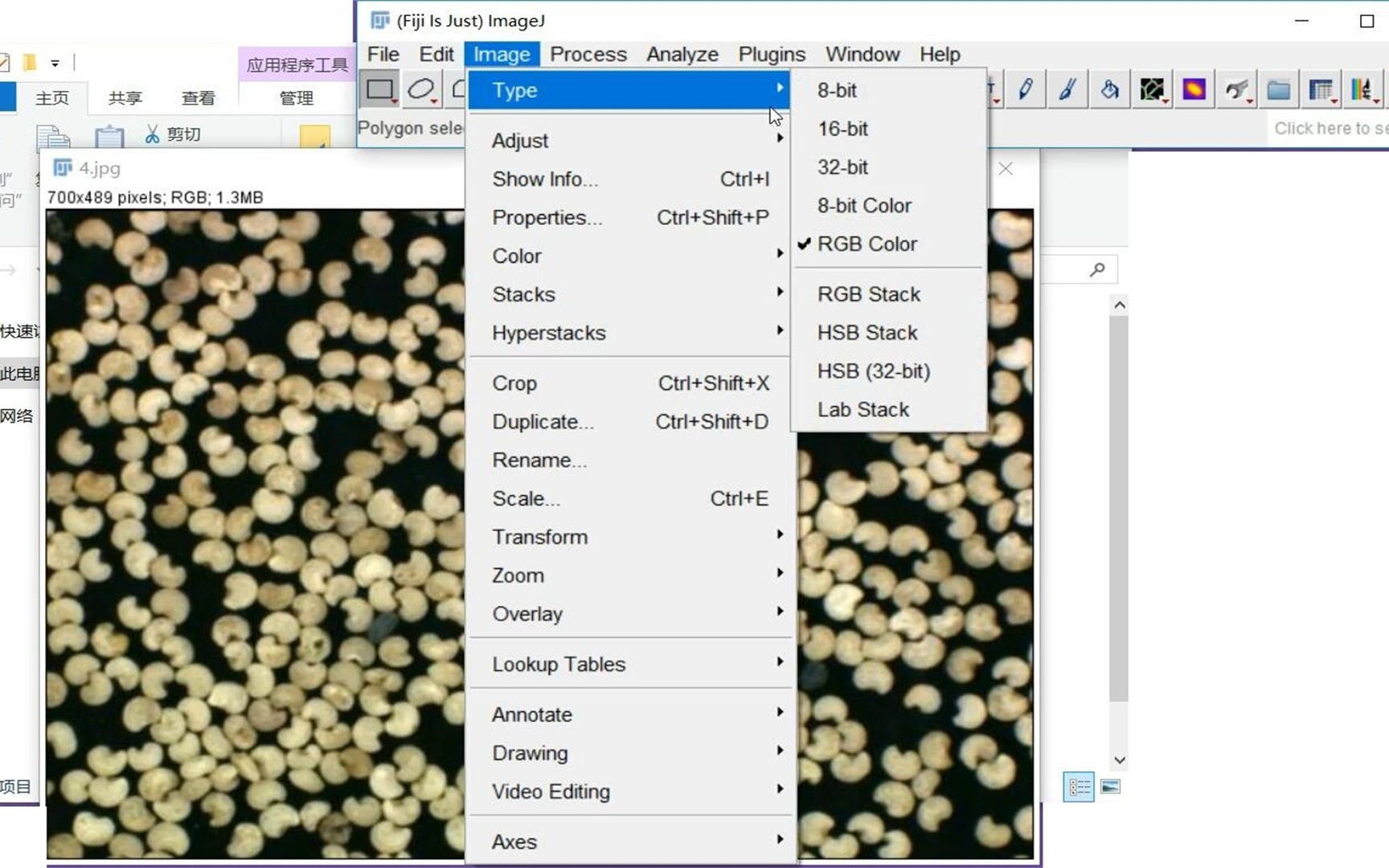
Task: Open the developer menu wrench icon
Action: pos(1237,88)
